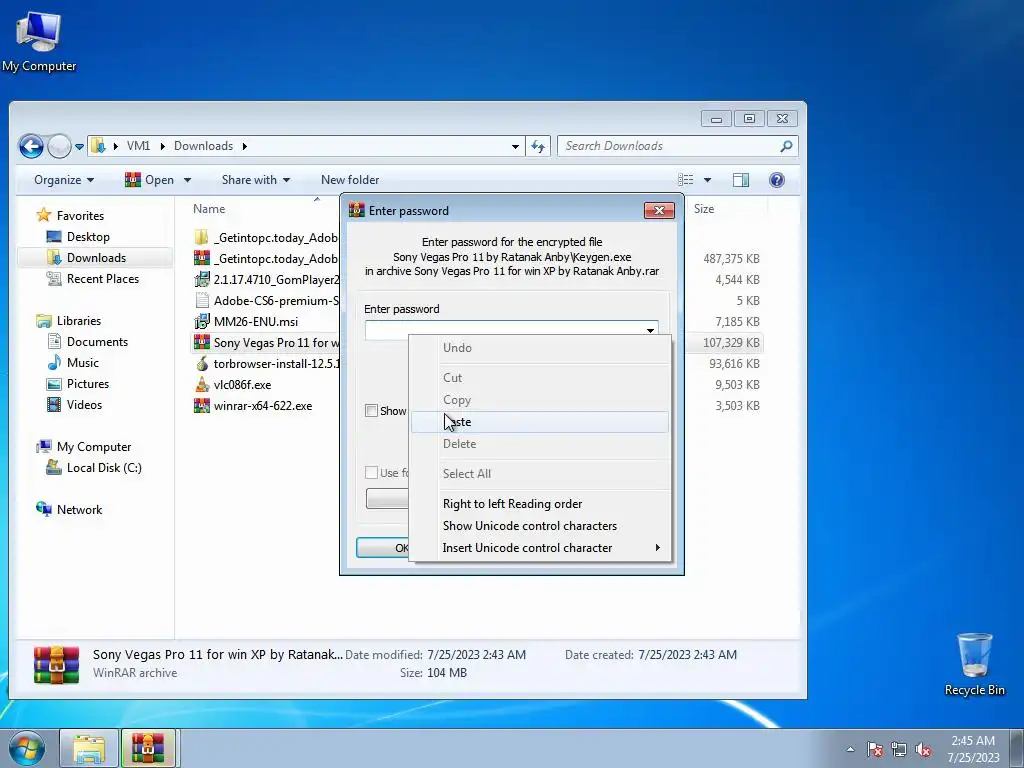
Task: Click the Action Center flag tray icon
Action: pos(875,749)
